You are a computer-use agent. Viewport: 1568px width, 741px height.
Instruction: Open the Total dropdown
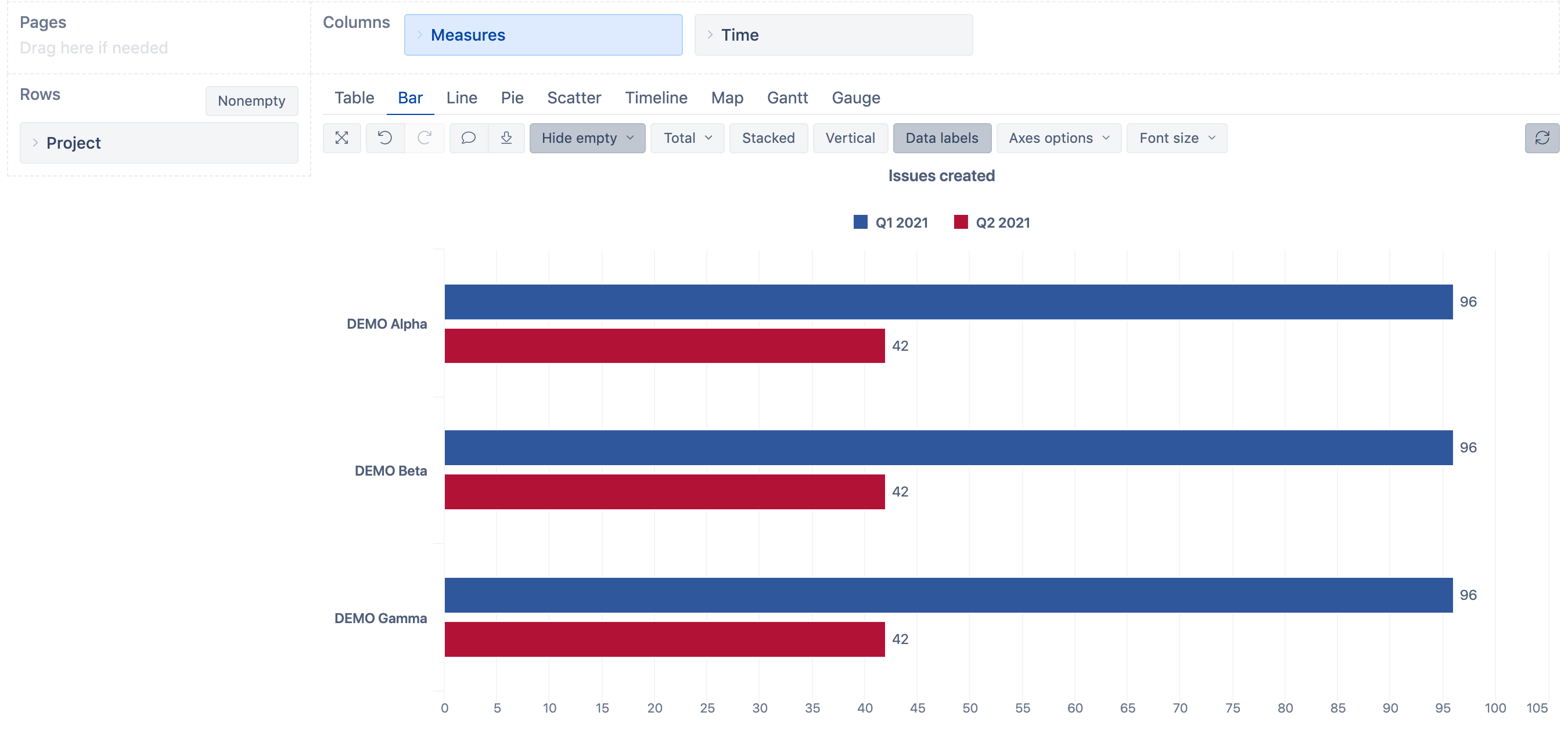pyautogui.click(x=686, y=138)
